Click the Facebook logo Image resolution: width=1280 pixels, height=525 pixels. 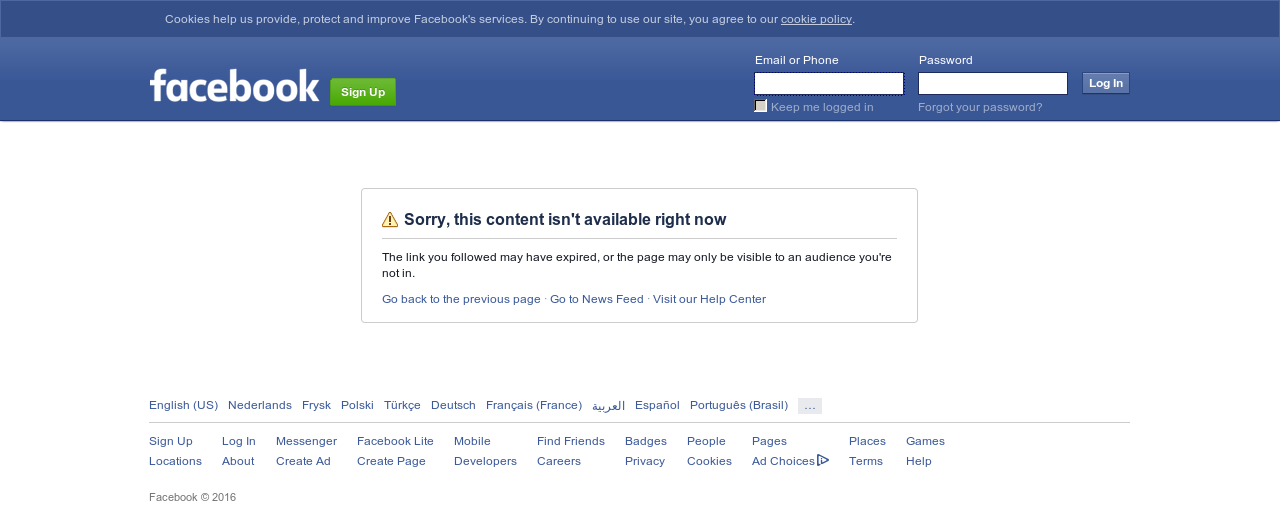pos(234,85)
